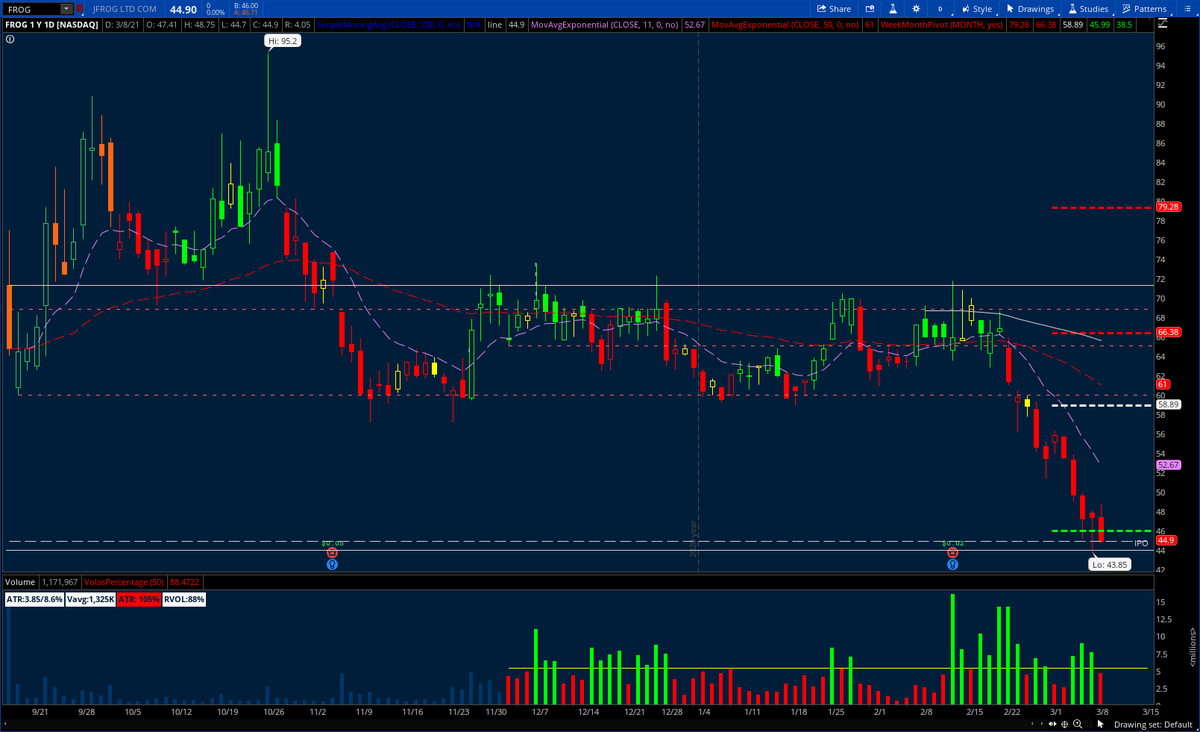Click the February blue lightbulb event icon

pos(953,564)
